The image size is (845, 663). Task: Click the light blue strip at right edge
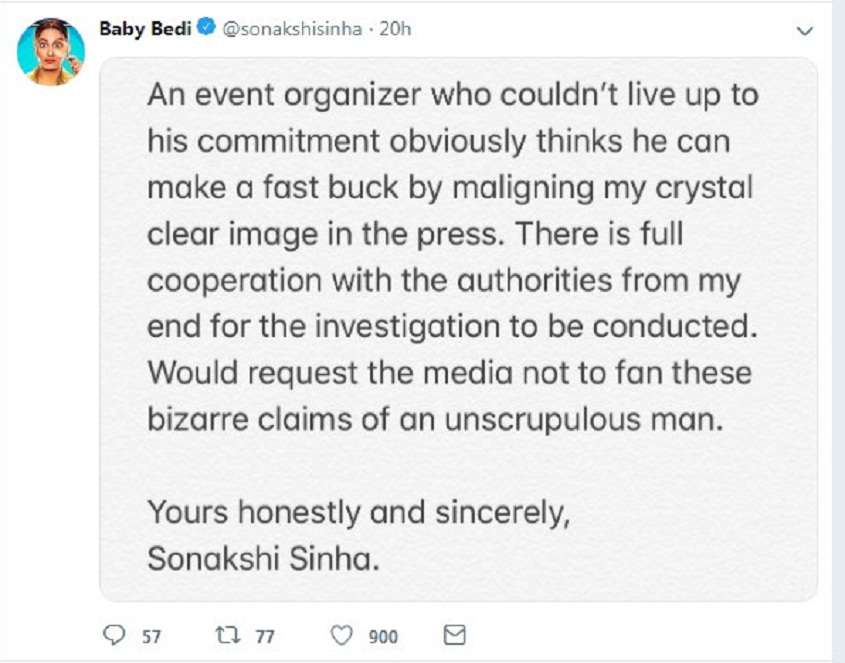coord(839,332)
